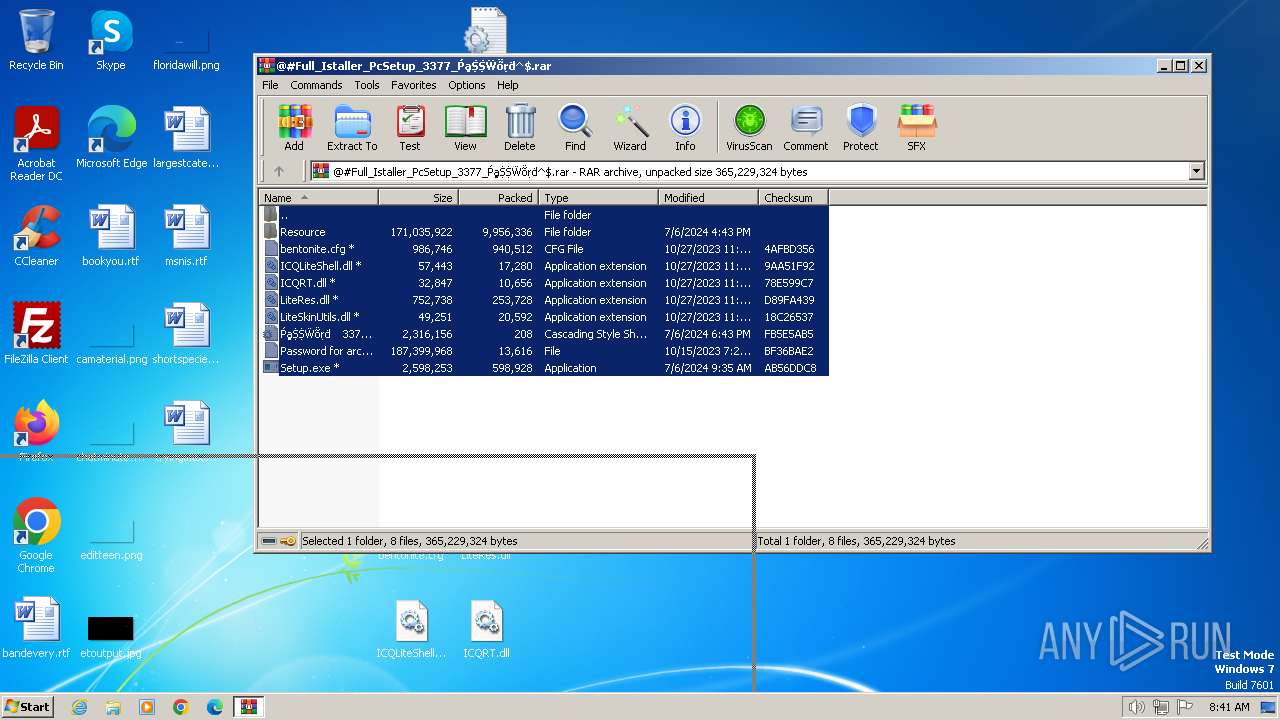Click the Extract To toolbar icon
The width and height of the screenshot is (1280, 720).
click(352, 127)
